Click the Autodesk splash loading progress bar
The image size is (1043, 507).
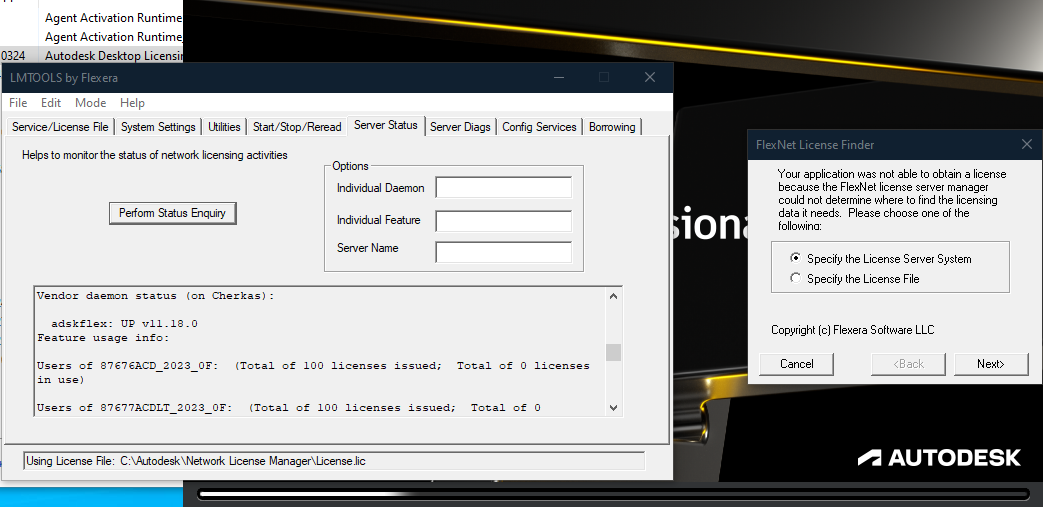[x=613, y=494]
